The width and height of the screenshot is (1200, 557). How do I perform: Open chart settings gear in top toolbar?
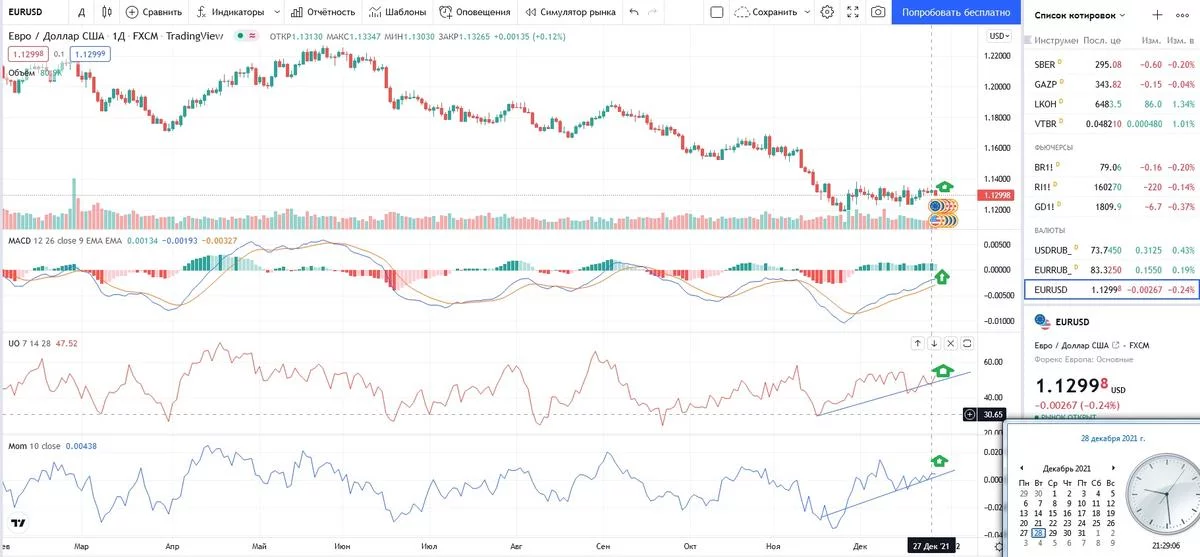coord(827,13)
